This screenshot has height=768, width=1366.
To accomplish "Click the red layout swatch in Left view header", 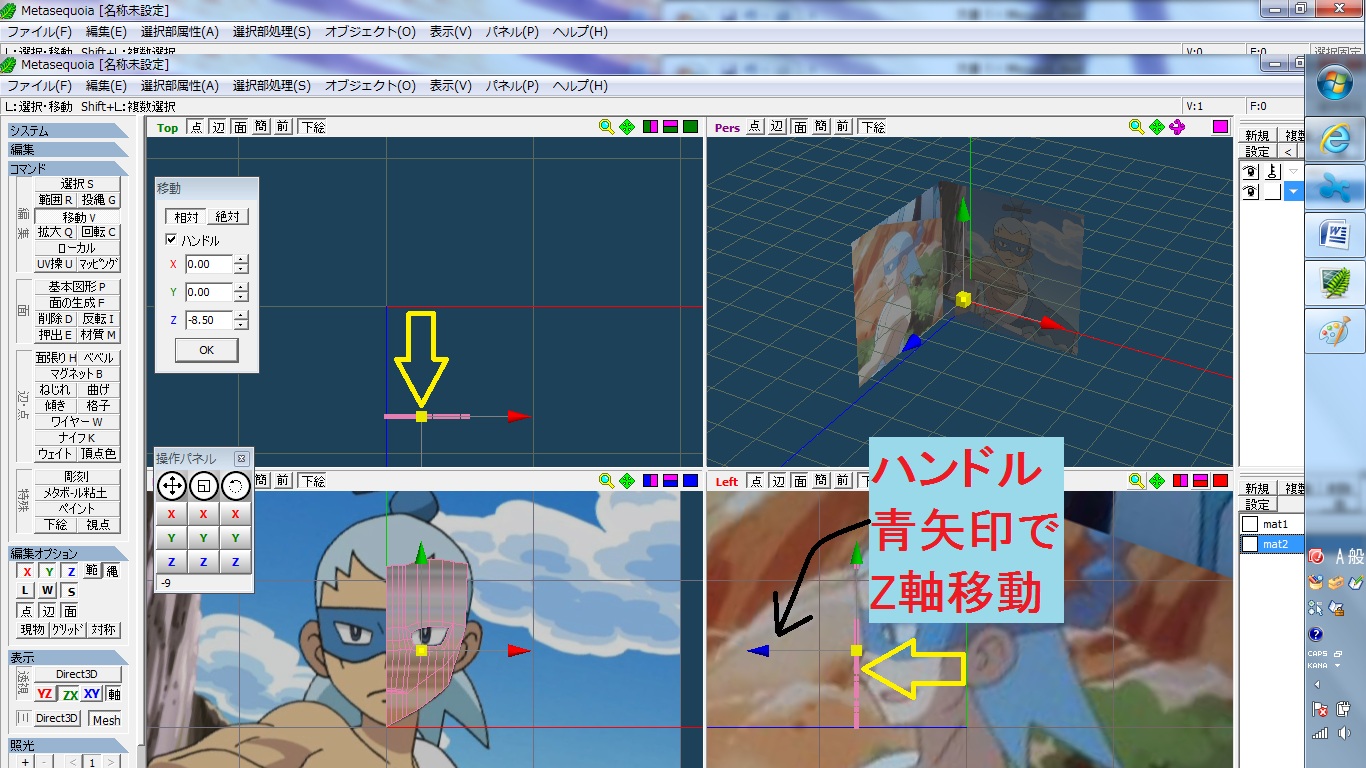I will click(x=1220, y=481).
